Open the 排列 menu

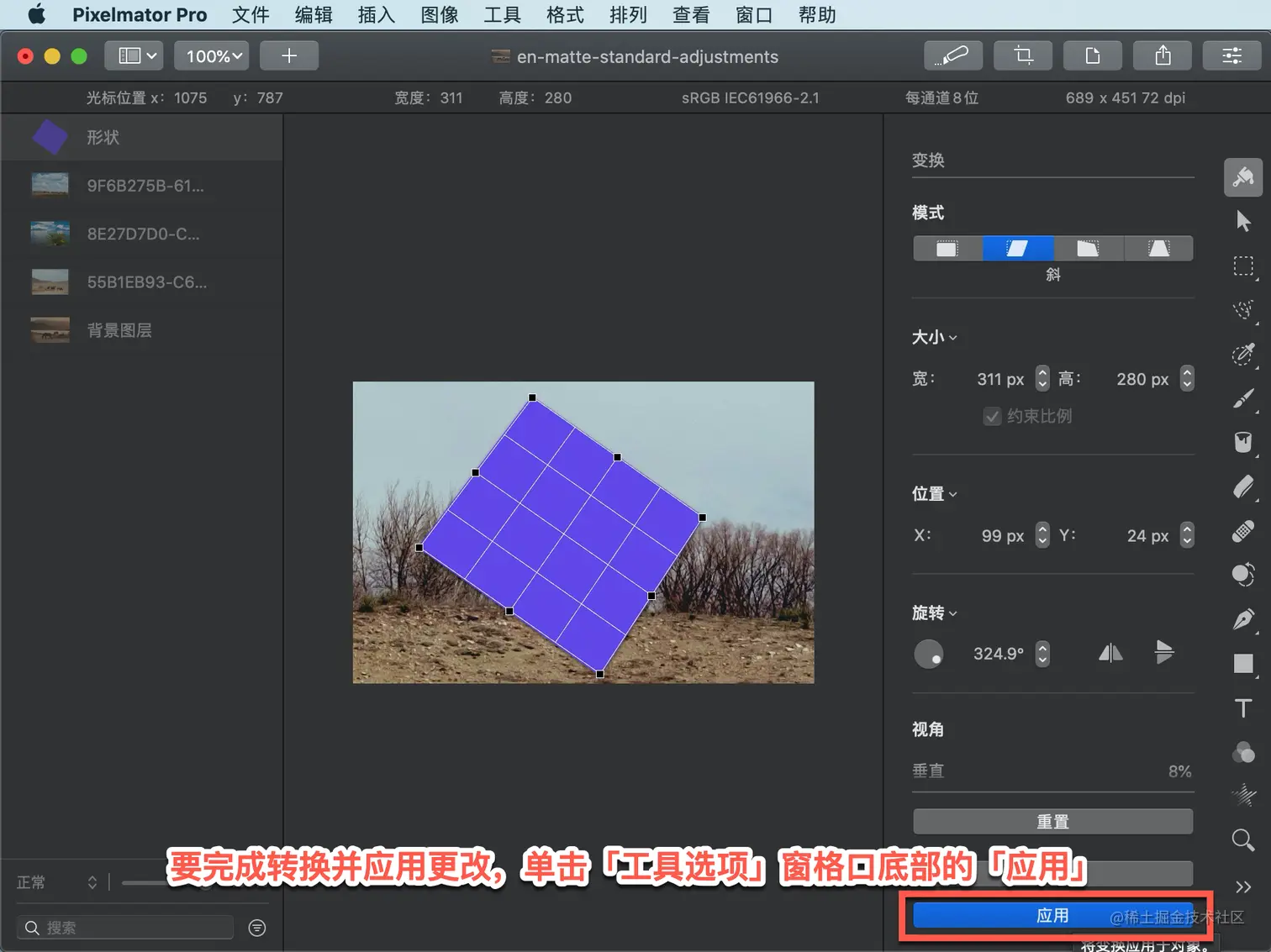[628, 14]
